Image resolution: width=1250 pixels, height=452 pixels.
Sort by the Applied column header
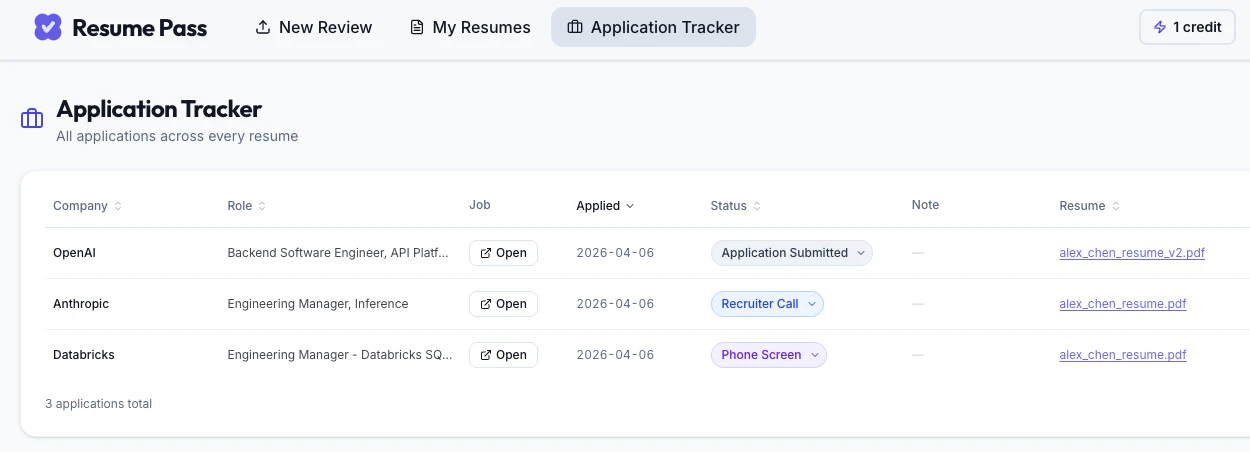coord(605,206)
